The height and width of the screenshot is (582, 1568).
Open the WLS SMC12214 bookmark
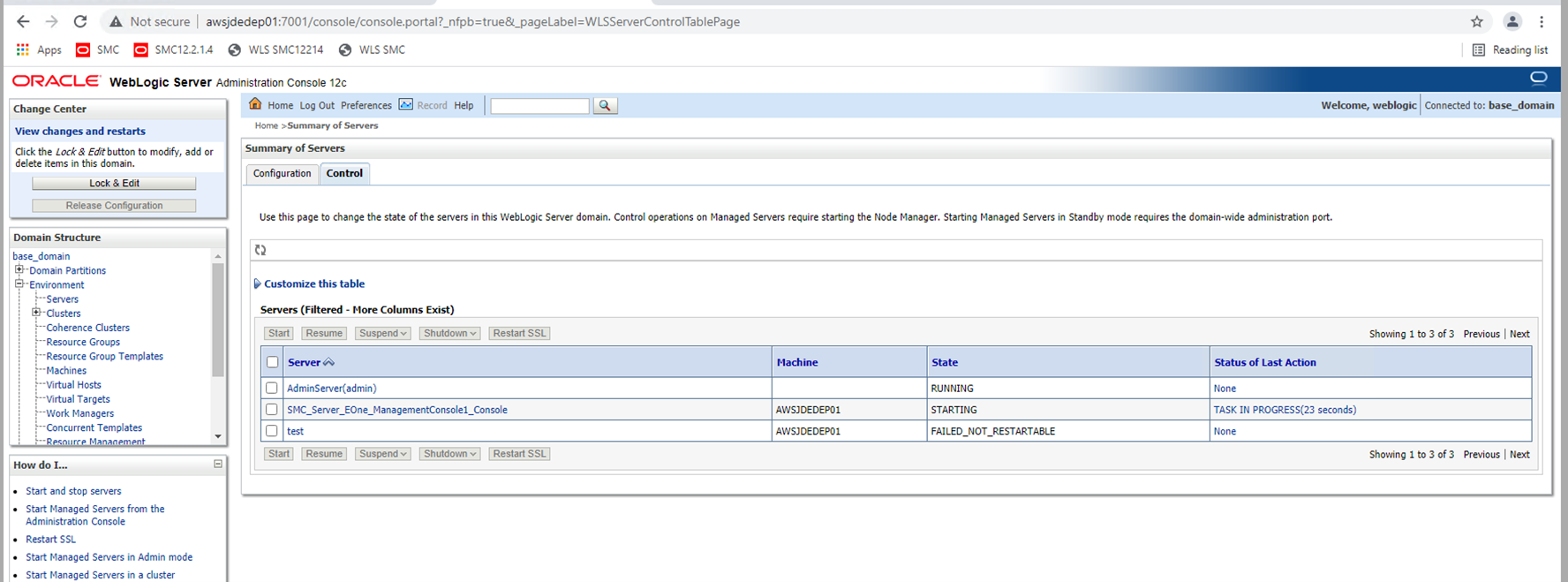click(x=275, y=49)
